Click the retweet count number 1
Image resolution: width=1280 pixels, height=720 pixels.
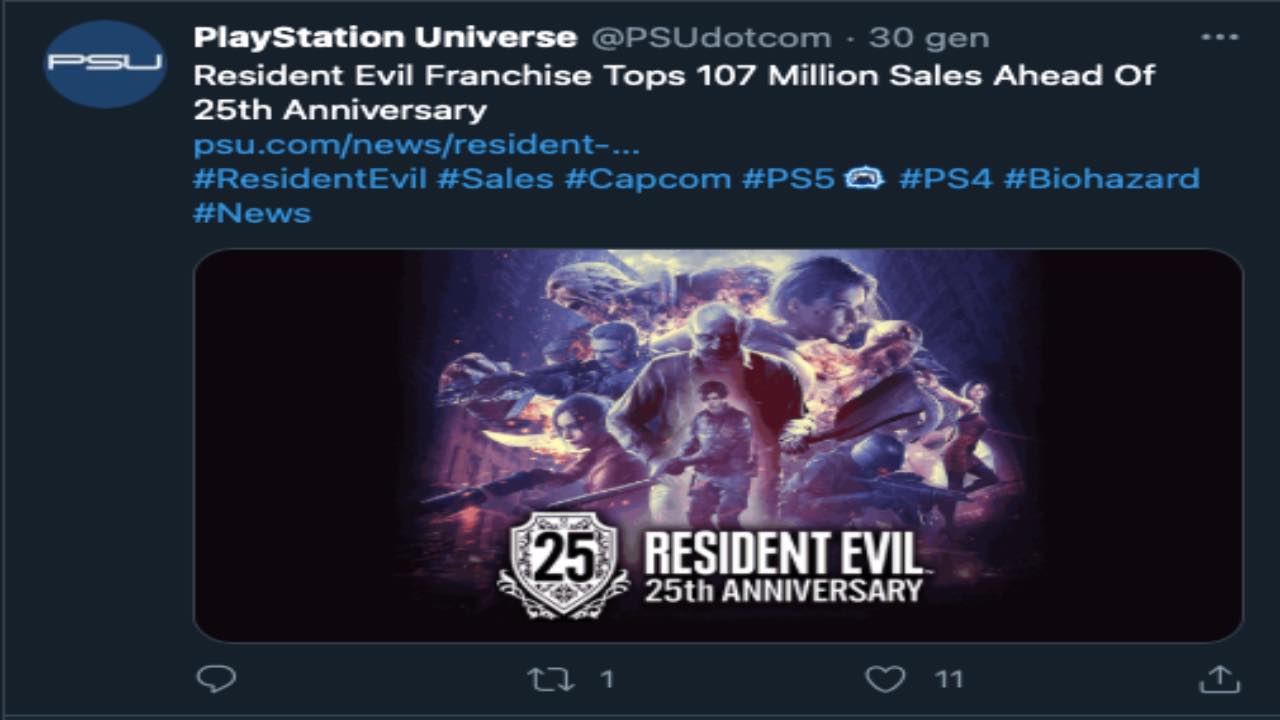[x=606, y=680]
